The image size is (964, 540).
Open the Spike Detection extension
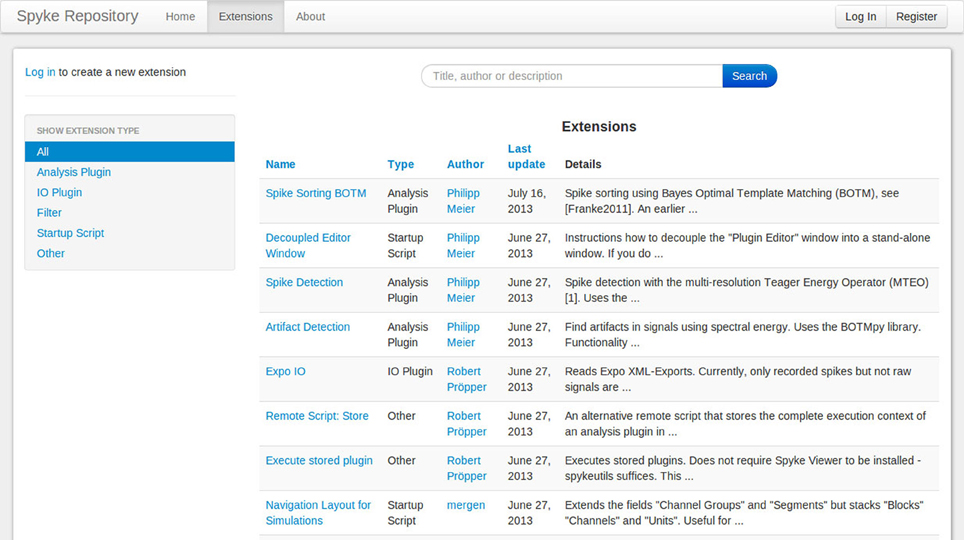pos(304,282)
